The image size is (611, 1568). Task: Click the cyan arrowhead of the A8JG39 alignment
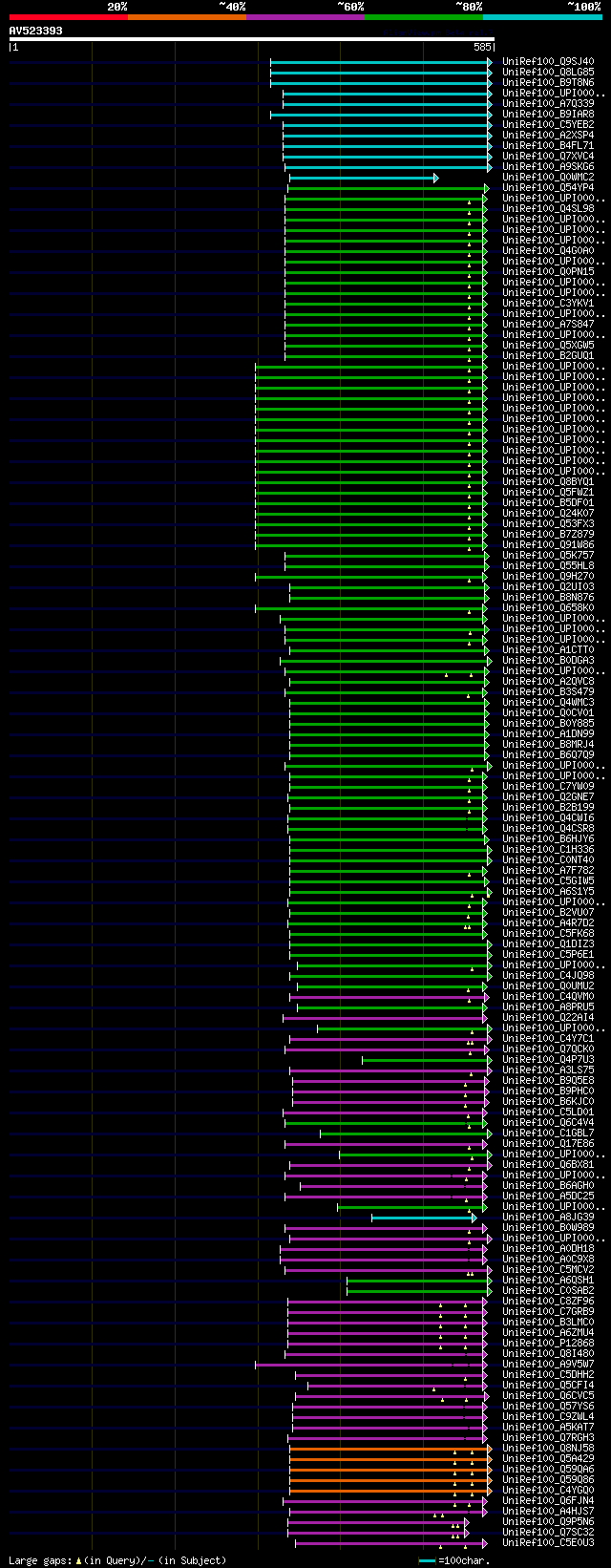(x=474, y=1218)
